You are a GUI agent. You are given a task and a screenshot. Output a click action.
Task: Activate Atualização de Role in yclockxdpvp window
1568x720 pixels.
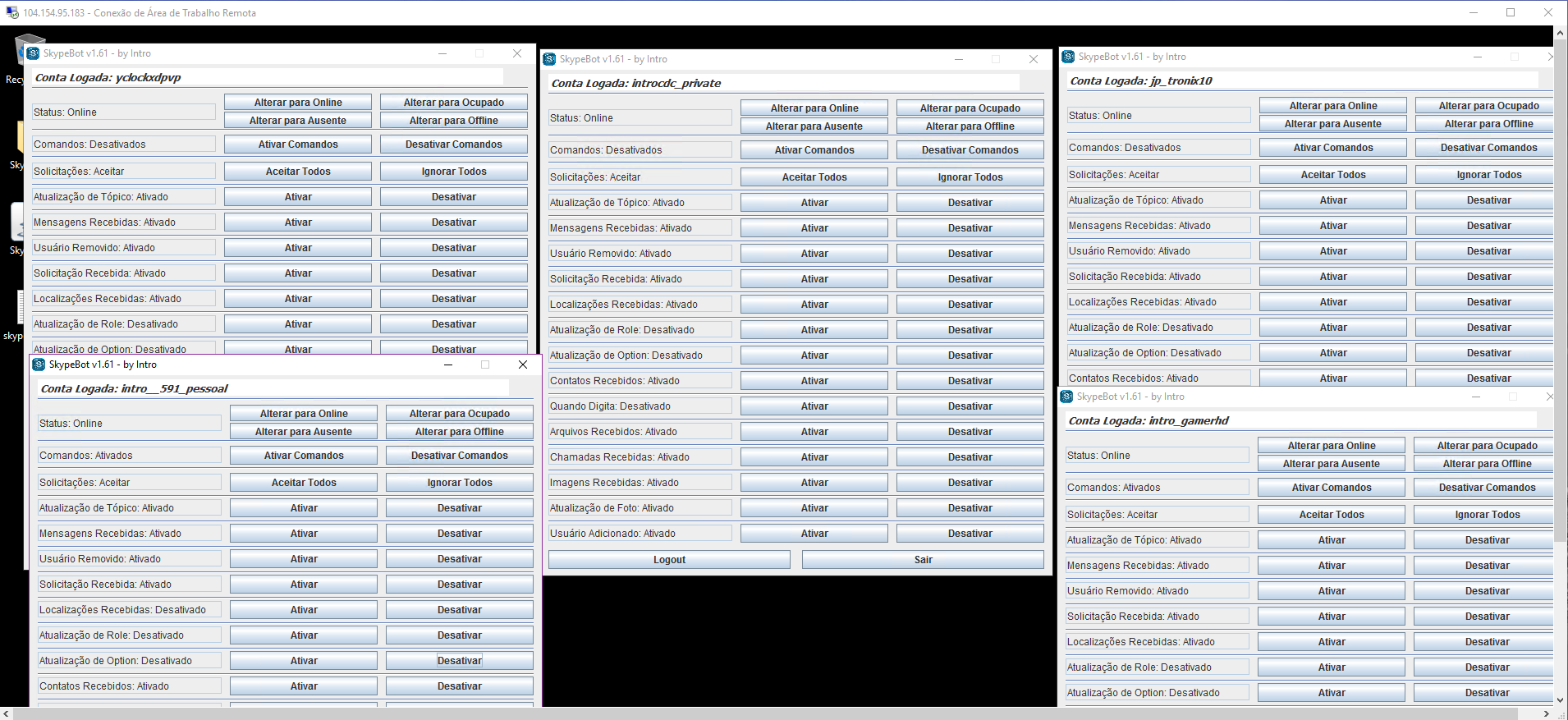[x=298, y=324]
